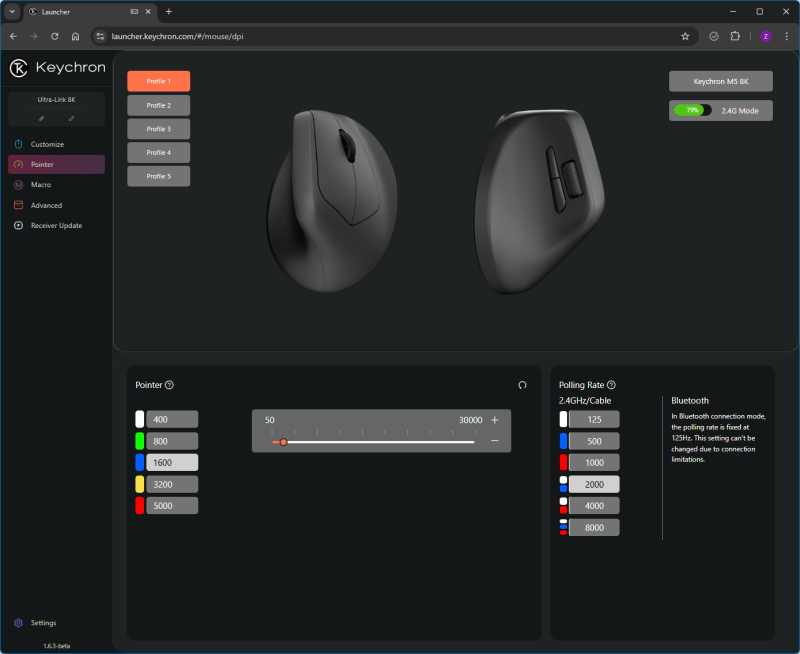Viewport: 800px width, 654px height.
Task: Set polling rate to 4000
Action: click(x=594, y=506)
